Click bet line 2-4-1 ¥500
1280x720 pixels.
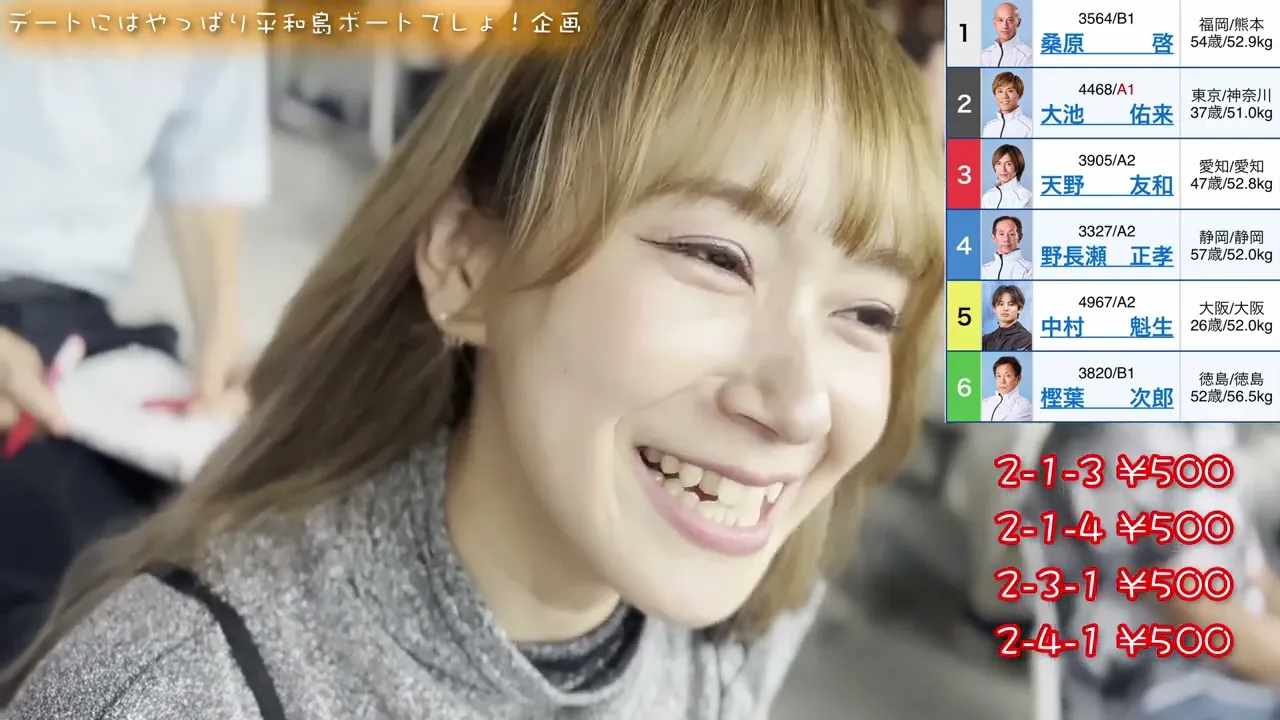click(1114, 639)
